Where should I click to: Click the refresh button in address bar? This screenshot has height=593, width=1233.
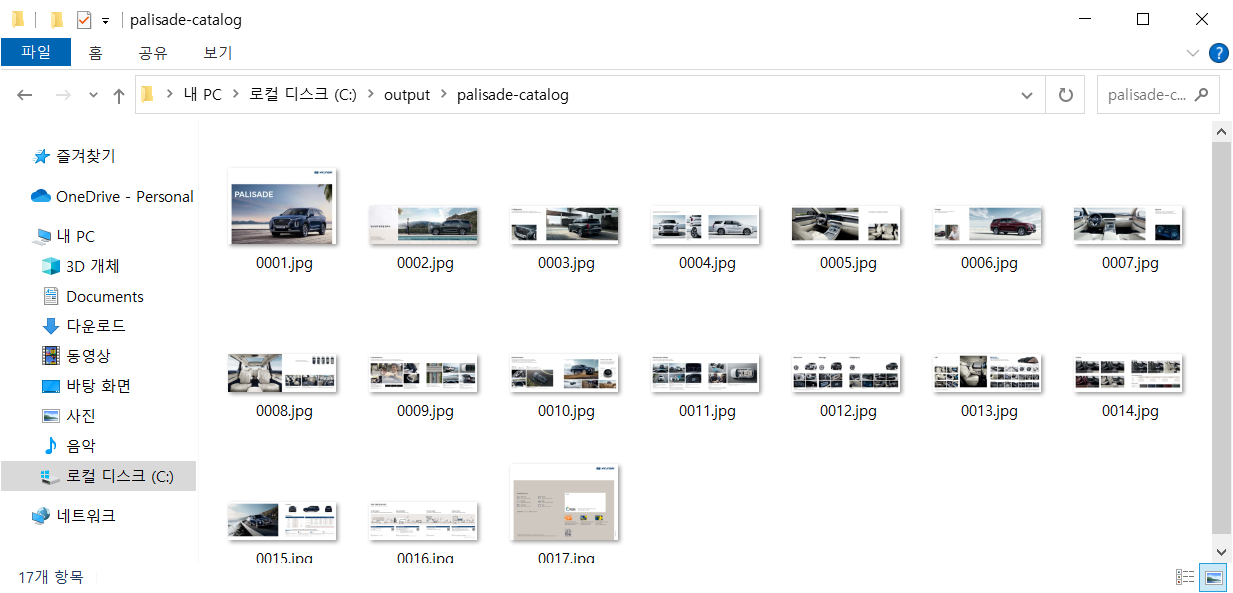[1065, 95]
